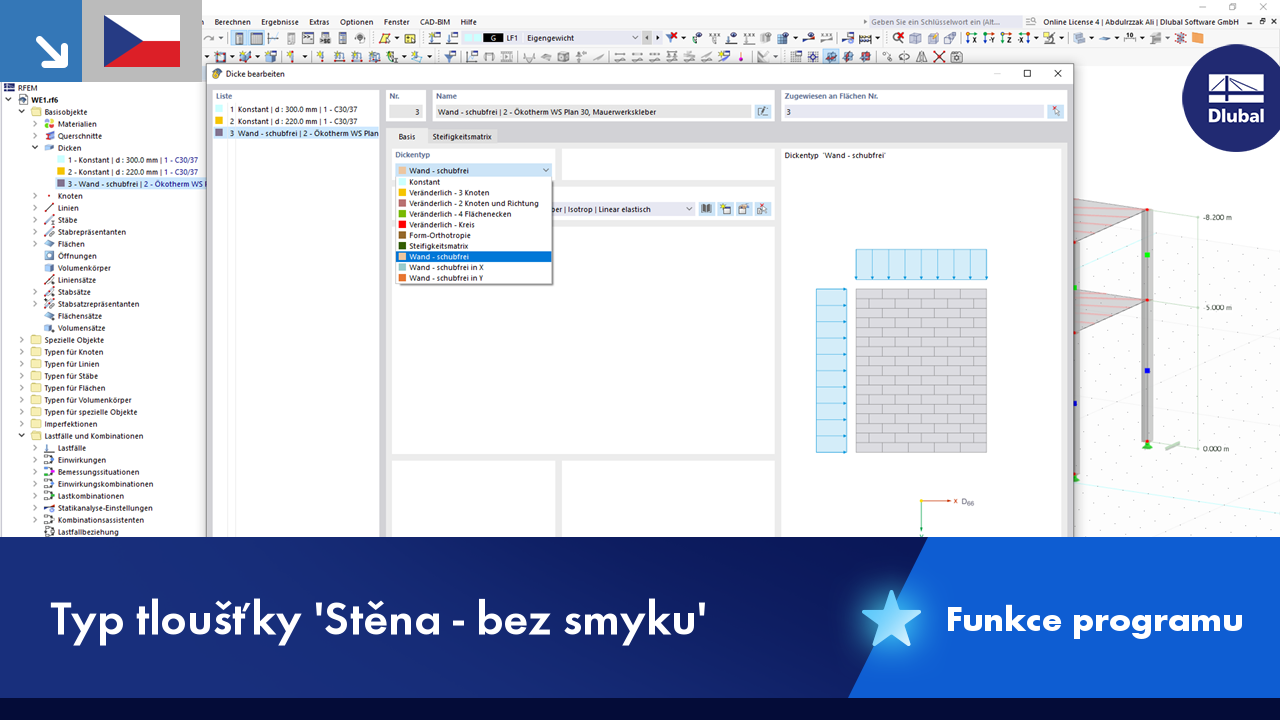Click the Dlubal logo in the corner
This screenshot has width=1280, height=720.
point(1232,99)
